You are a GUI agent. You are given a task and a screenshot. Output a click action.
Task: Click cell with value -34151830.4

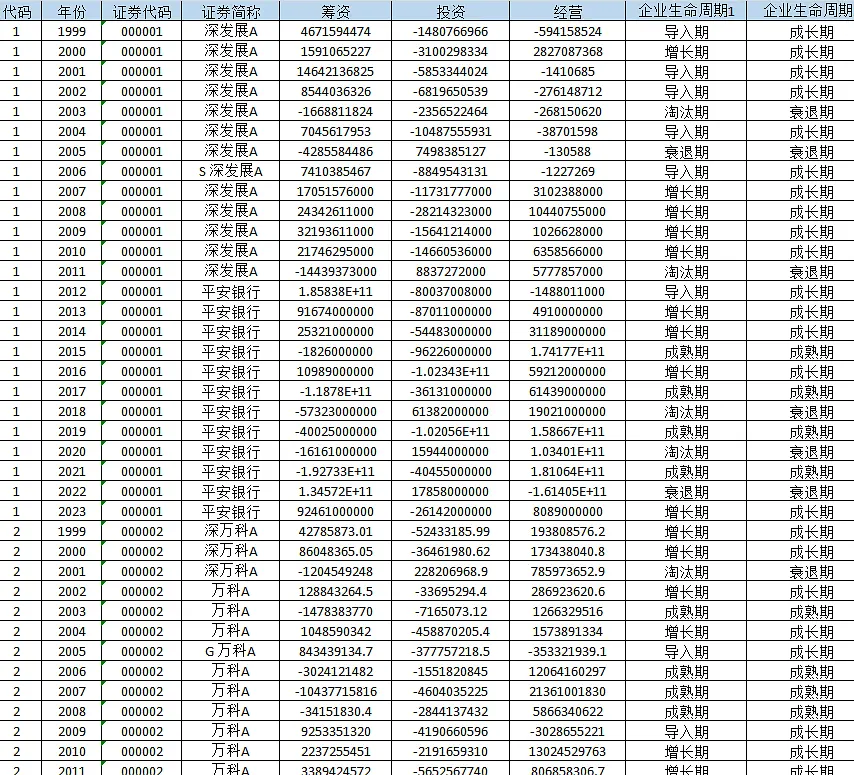336,711
